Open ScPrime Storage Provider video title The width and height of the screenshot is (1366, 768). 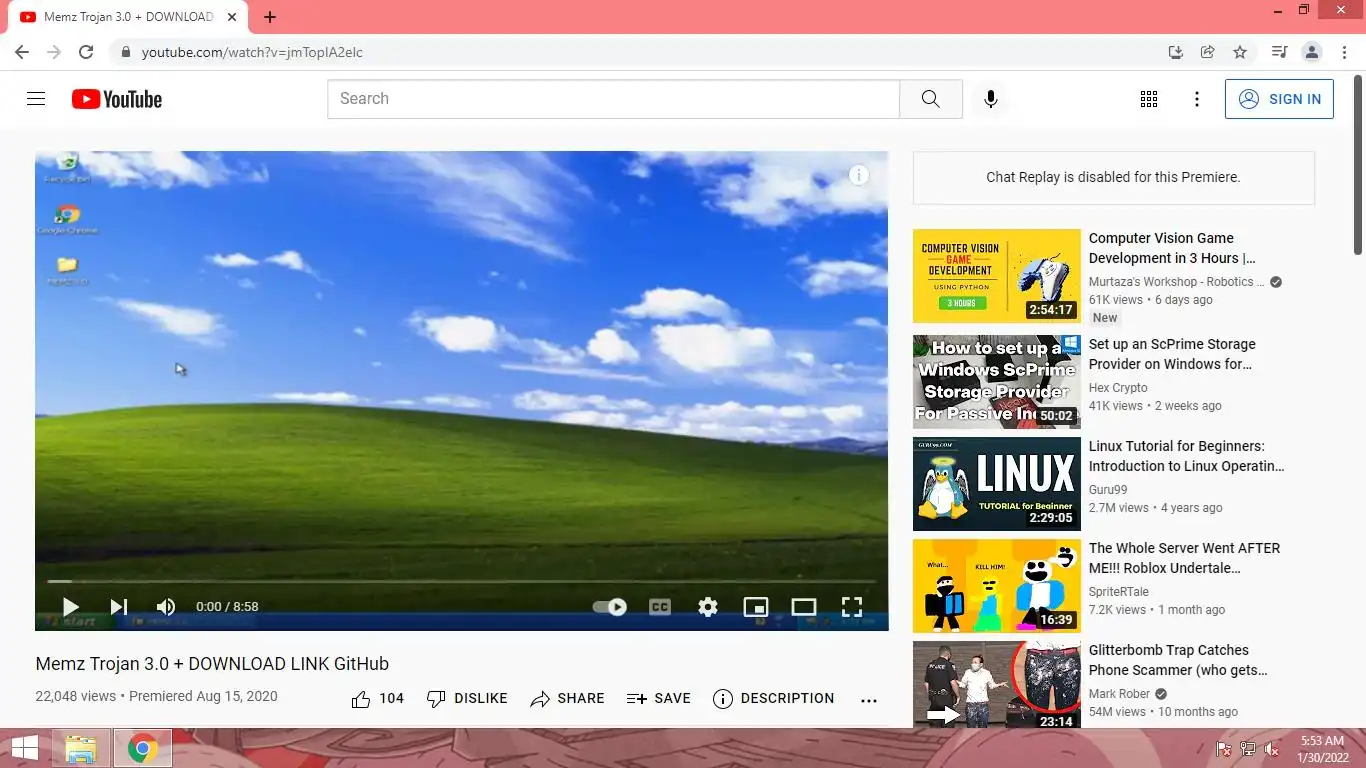[1172, 354]
